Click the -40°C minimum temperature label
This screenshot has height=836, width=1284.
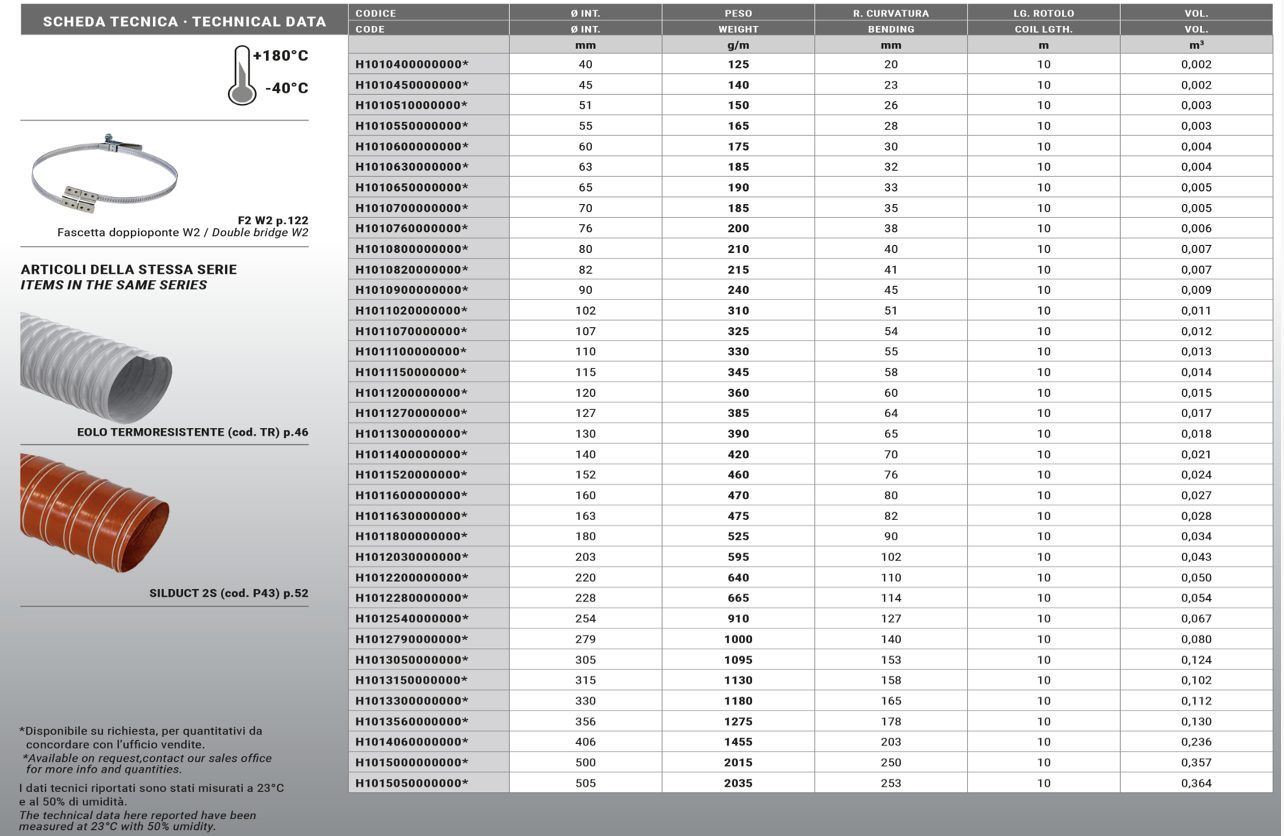click(286, 88)
